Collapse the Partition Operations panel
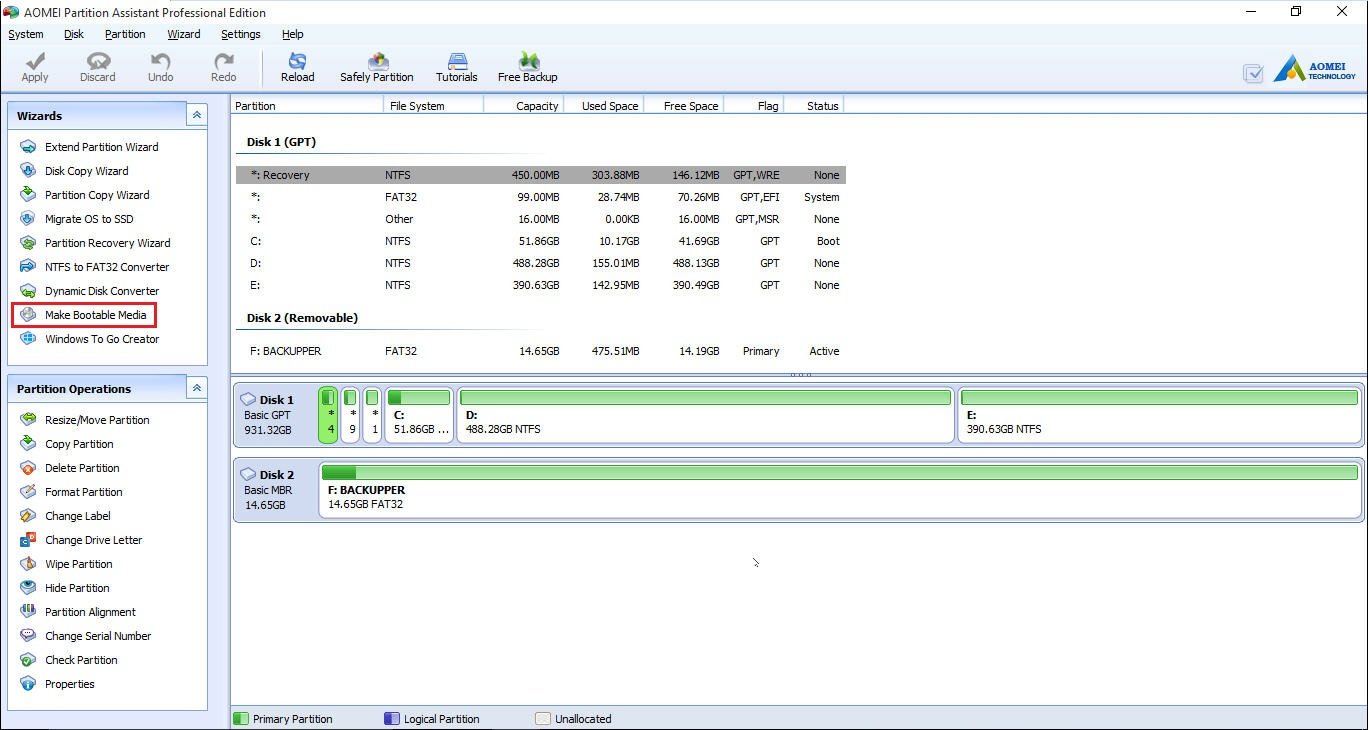This screenshot has height=730, width=1368. 197,389
